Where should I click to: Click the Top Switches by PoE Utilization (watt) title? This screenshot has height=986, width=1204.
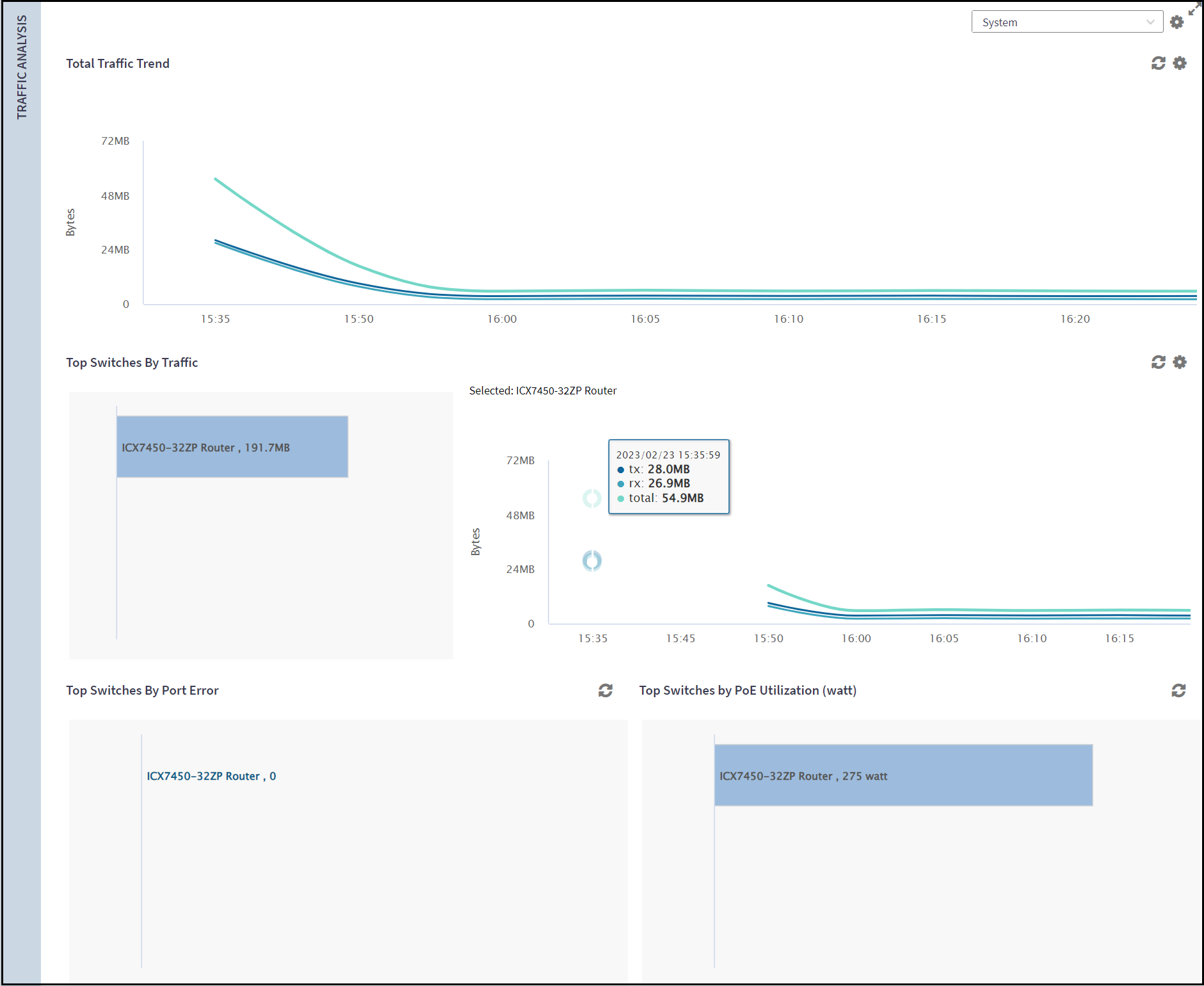pyautogui.click(x=748, y=690)
